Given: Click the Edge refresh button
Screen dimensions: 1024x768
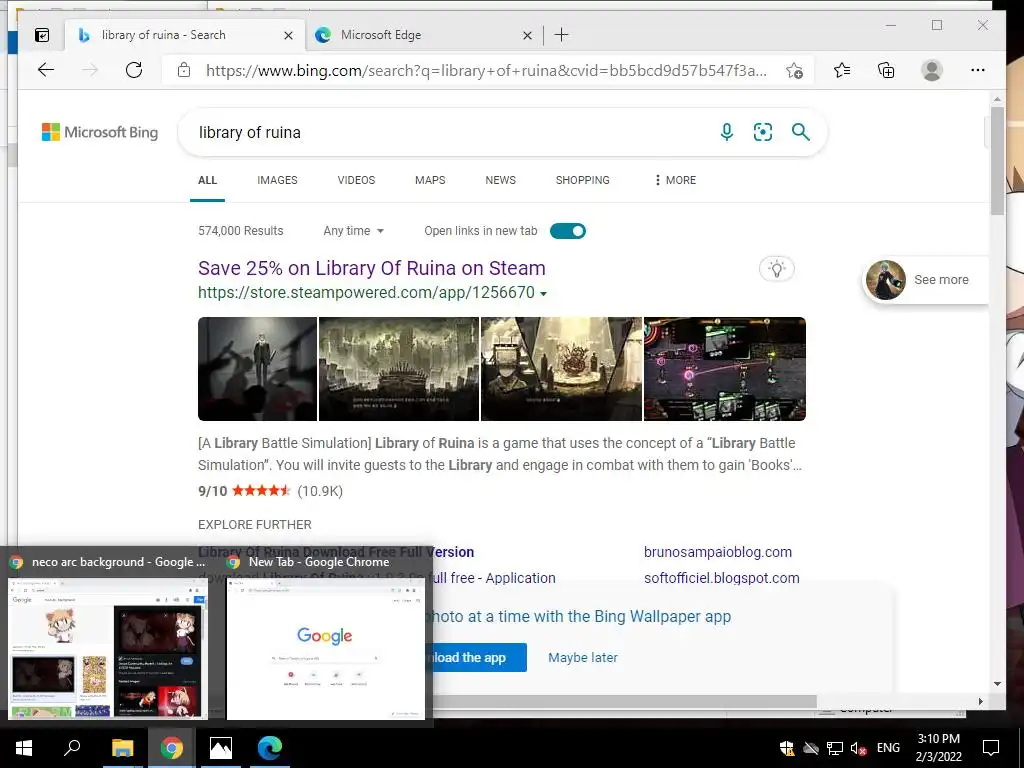Looking at the screenshot, I should 134,70.
